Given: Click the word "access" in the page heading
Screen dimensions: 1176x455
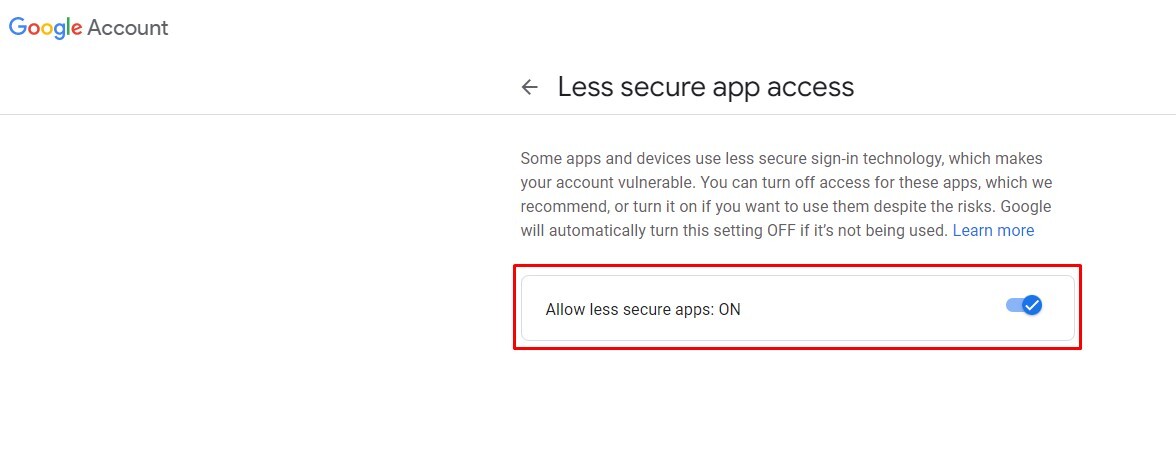Looking at the screenshot, I should click(x=810, y=87).
